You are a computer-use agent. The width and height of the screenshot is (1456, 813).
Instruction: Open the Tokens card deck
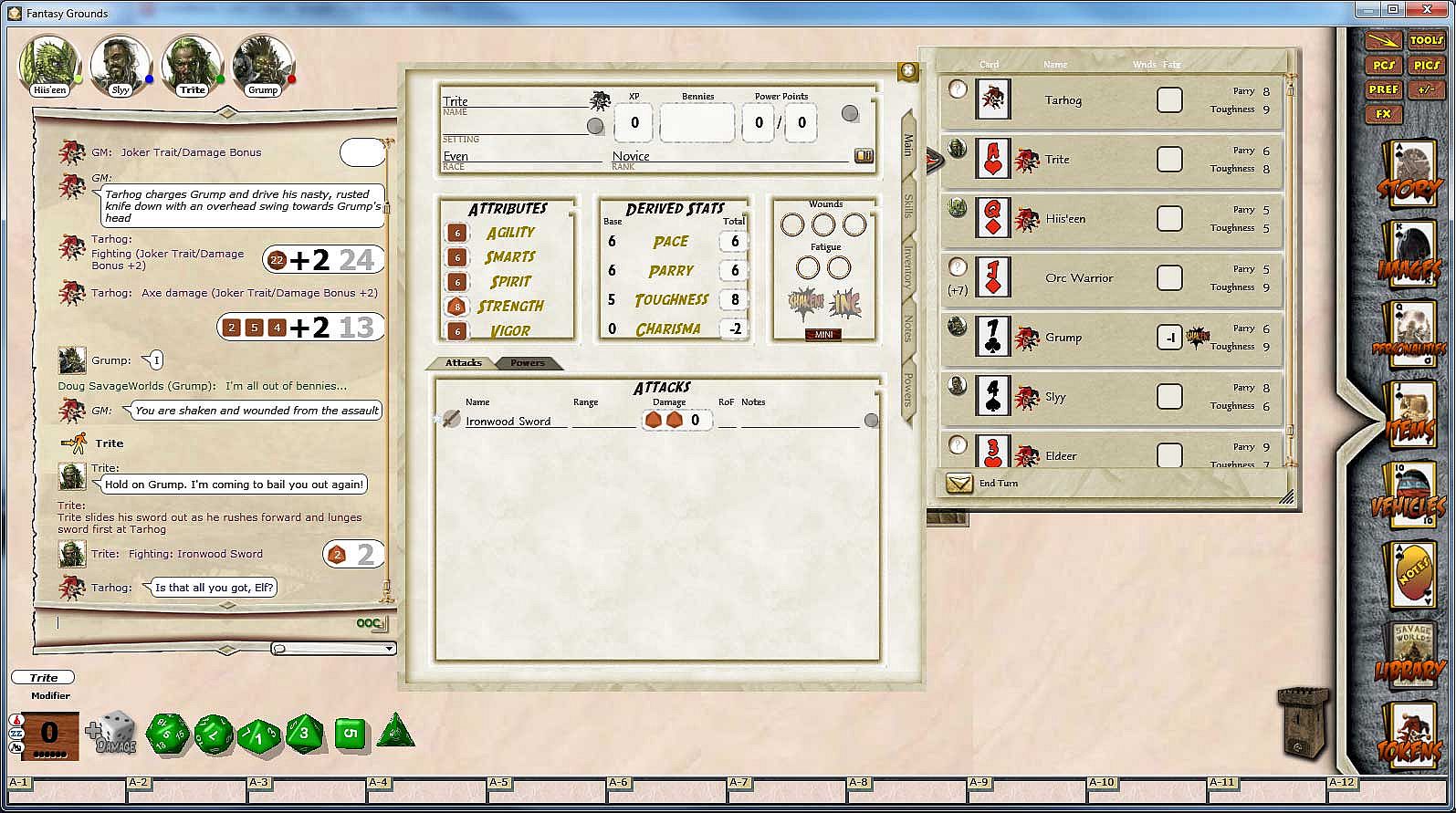[1409, 737]
